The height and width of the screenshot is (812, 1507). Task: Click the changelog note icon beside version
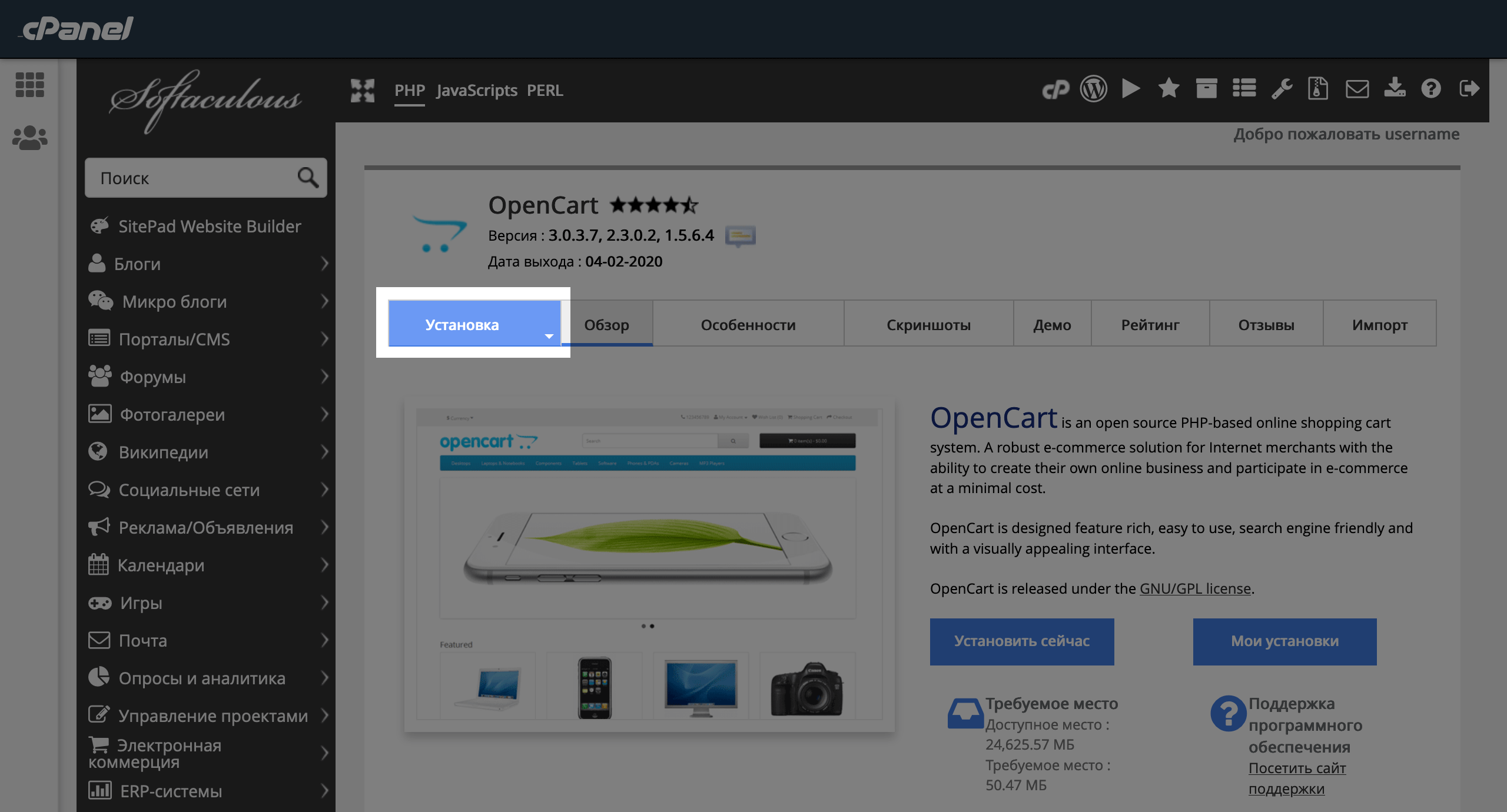tap(741, 236)
